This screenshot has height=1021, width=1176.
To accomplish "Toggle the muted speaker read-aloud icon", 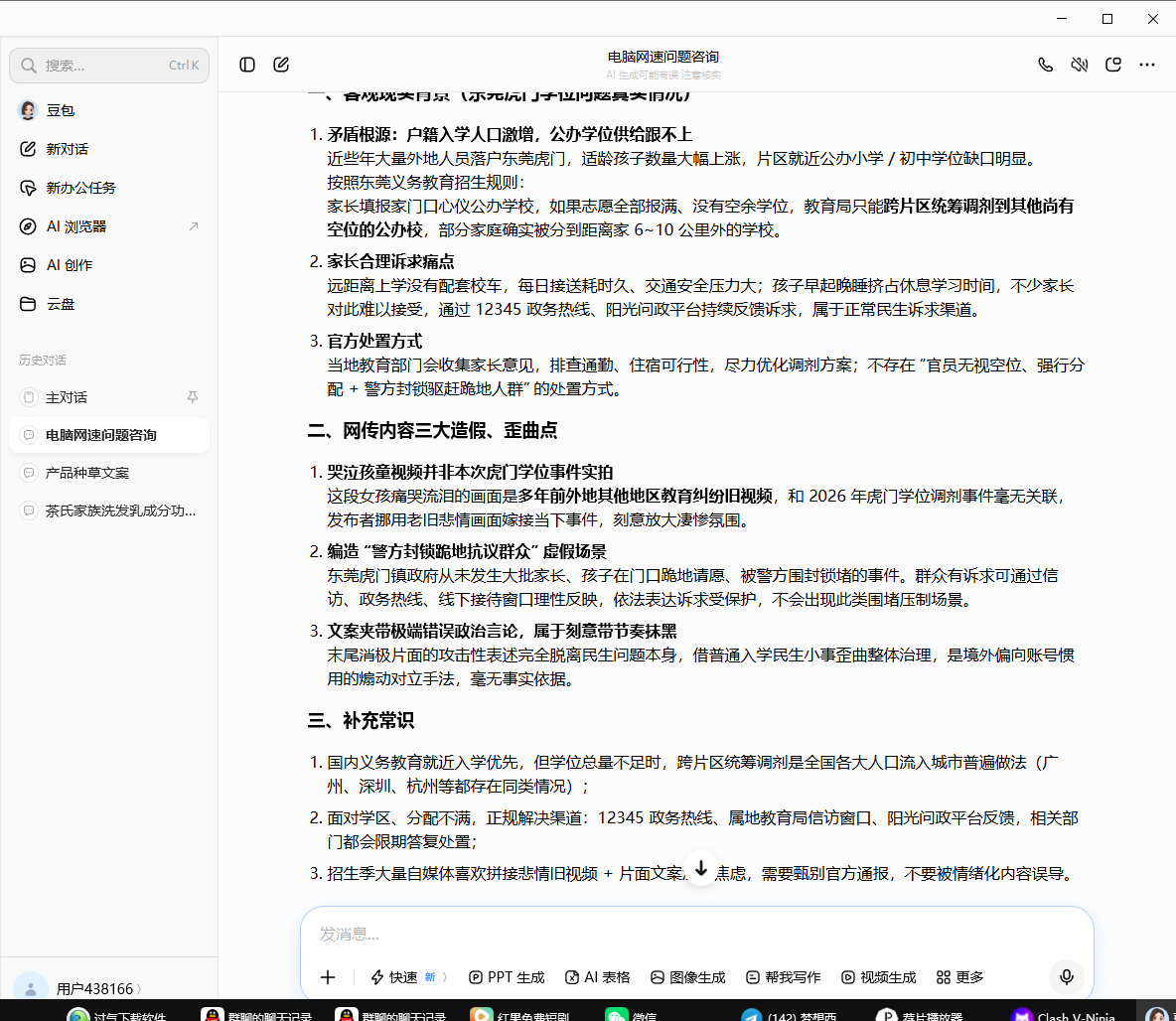I will pos(1080,65).
